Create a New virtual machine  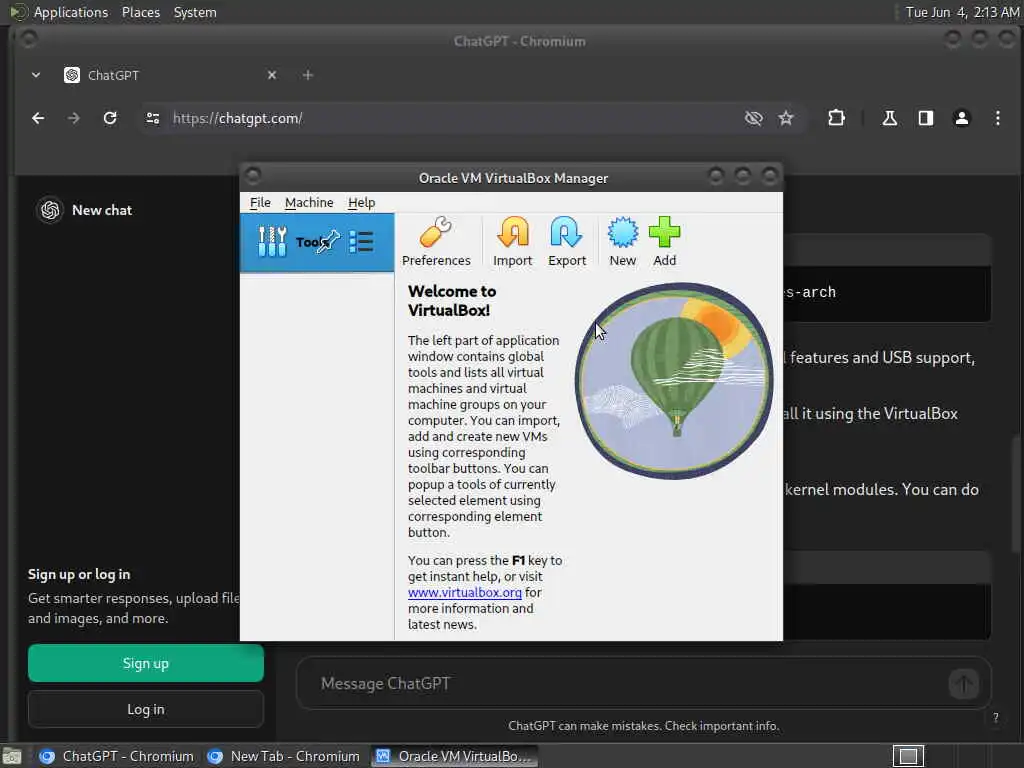coord(622,241)
